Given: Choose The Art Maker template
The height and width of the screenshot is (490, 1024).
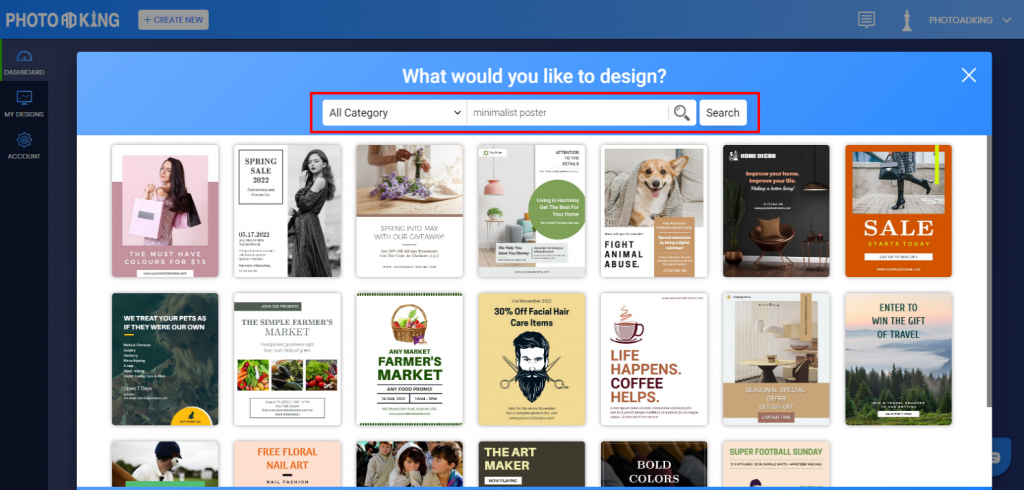Looking at the screenshot, I should click(x=532, y=464).
